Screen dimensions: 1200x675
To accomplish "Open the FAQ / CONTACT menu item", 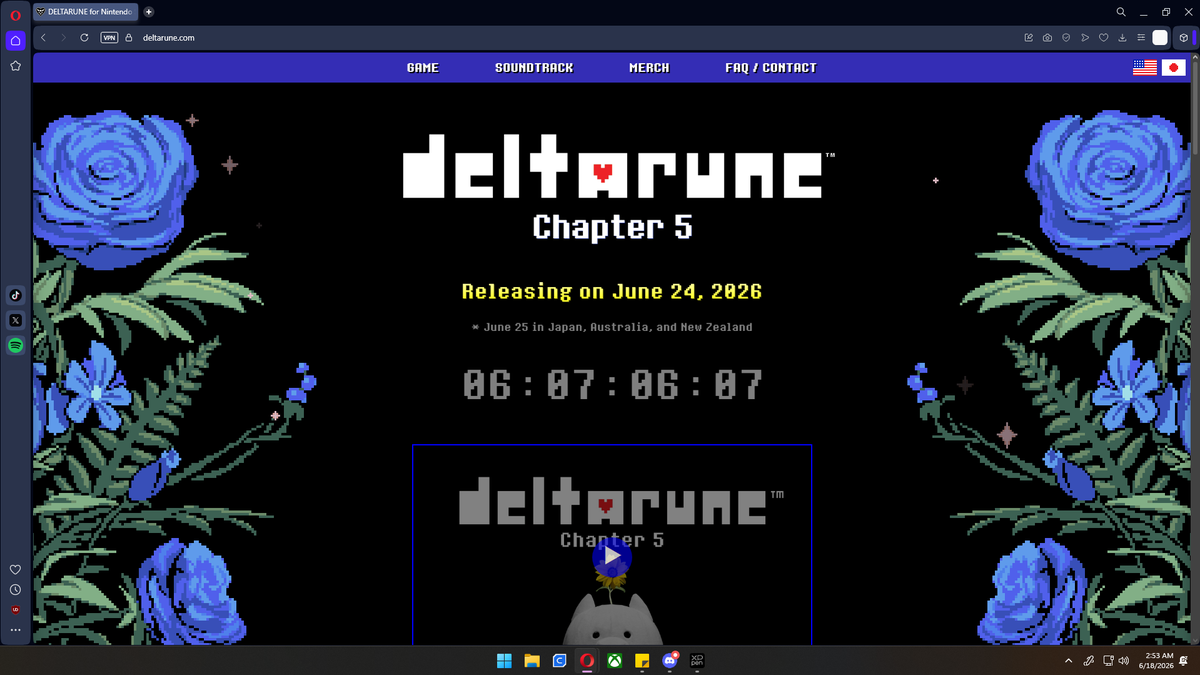I will 771,68.
